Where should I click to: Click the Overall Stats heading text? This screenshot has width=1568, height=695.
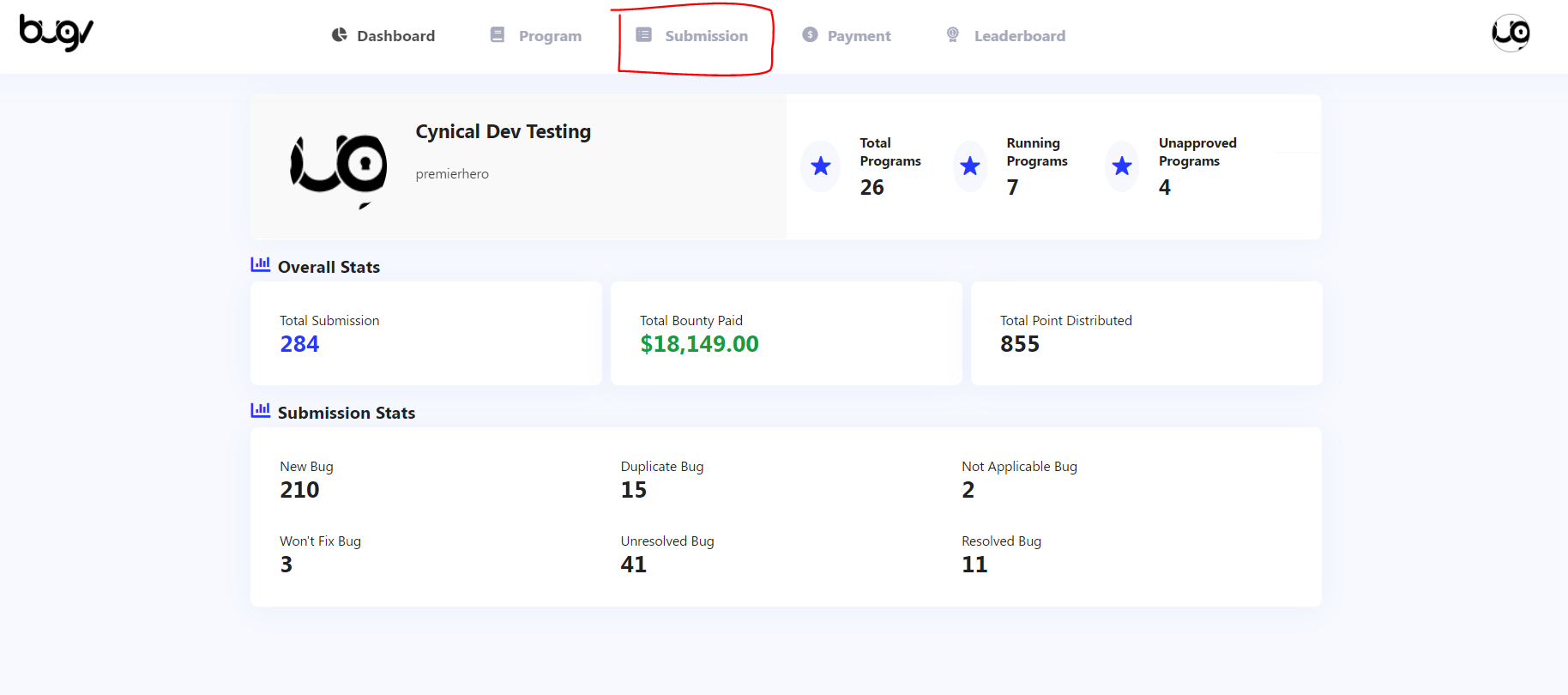tap(329, 267)
